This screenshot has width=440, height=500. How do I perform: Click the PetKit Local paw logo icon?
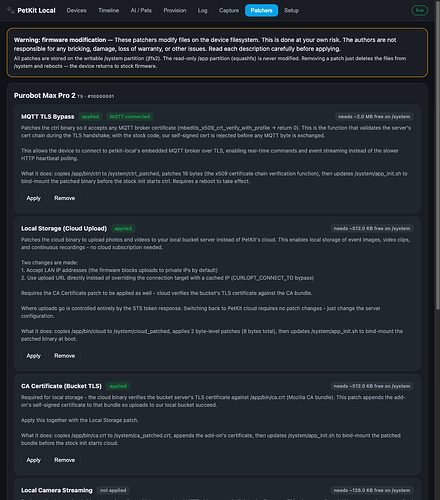pos(11,10)
